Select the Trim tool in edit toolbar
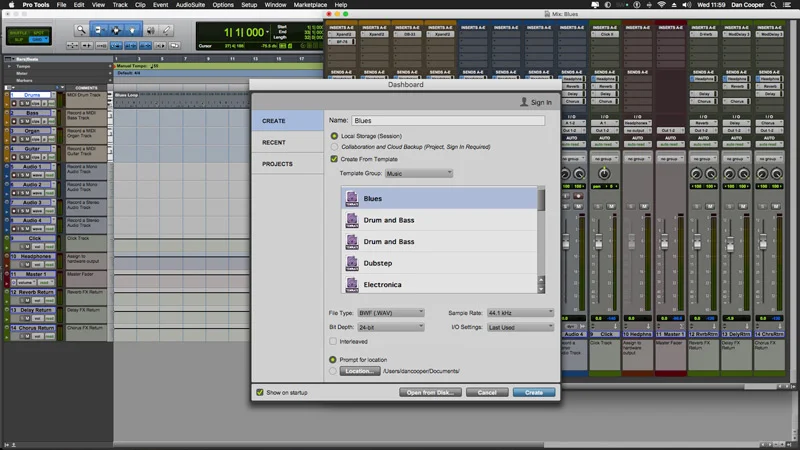Viewport: 800px width, 450px height. [98, 30]
